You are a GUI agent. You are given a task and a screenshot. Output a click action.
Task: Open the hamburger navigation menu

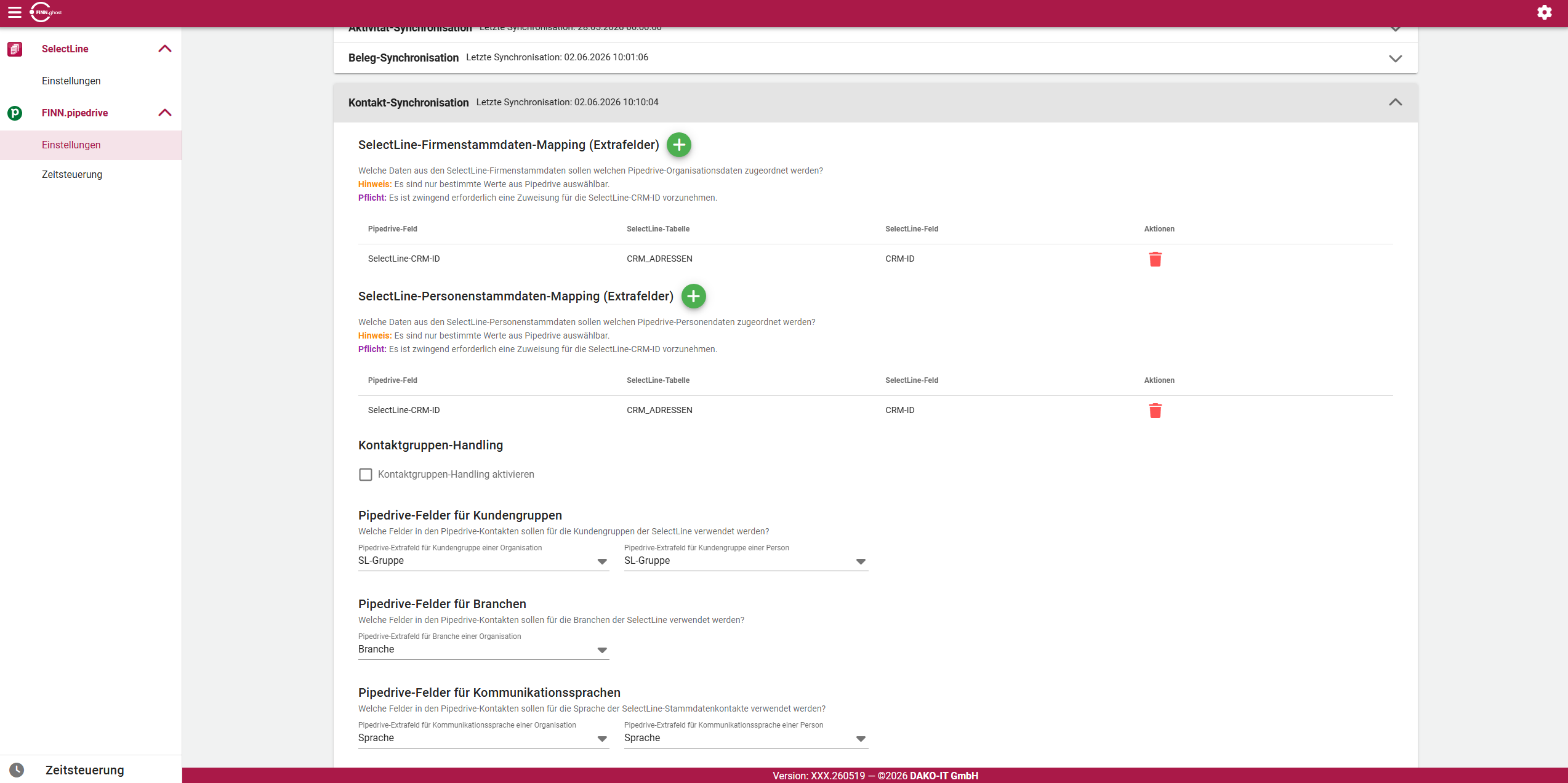[x=15, y=12]
